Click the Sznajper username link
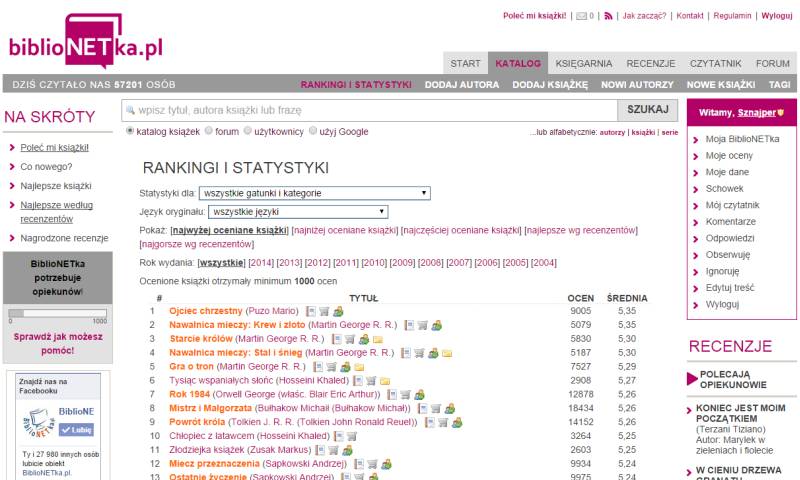800x480 pixels. (x=757, y=113)
